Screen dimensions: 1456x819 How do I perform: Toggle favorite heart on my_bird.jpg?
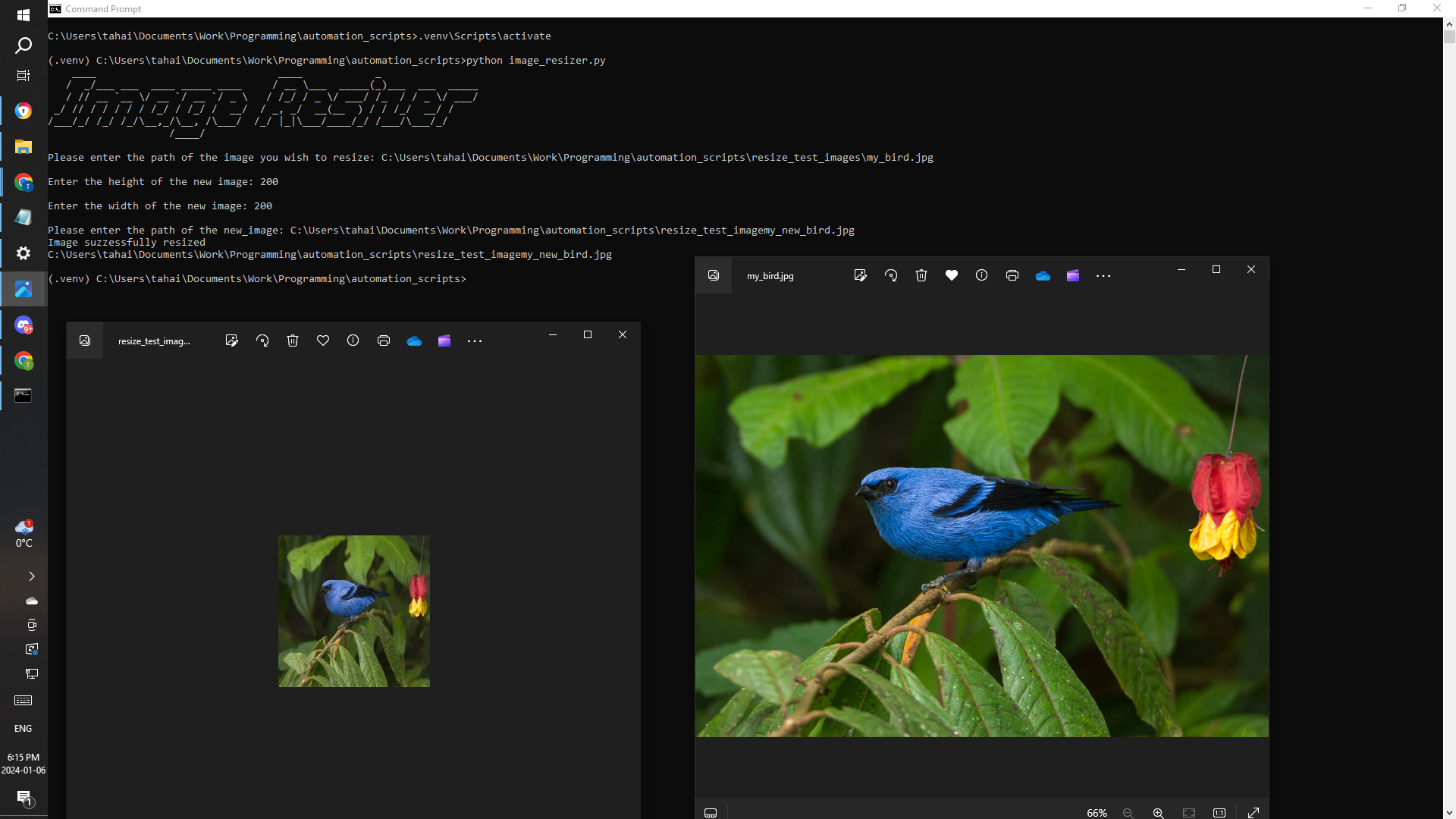(952, 276)
